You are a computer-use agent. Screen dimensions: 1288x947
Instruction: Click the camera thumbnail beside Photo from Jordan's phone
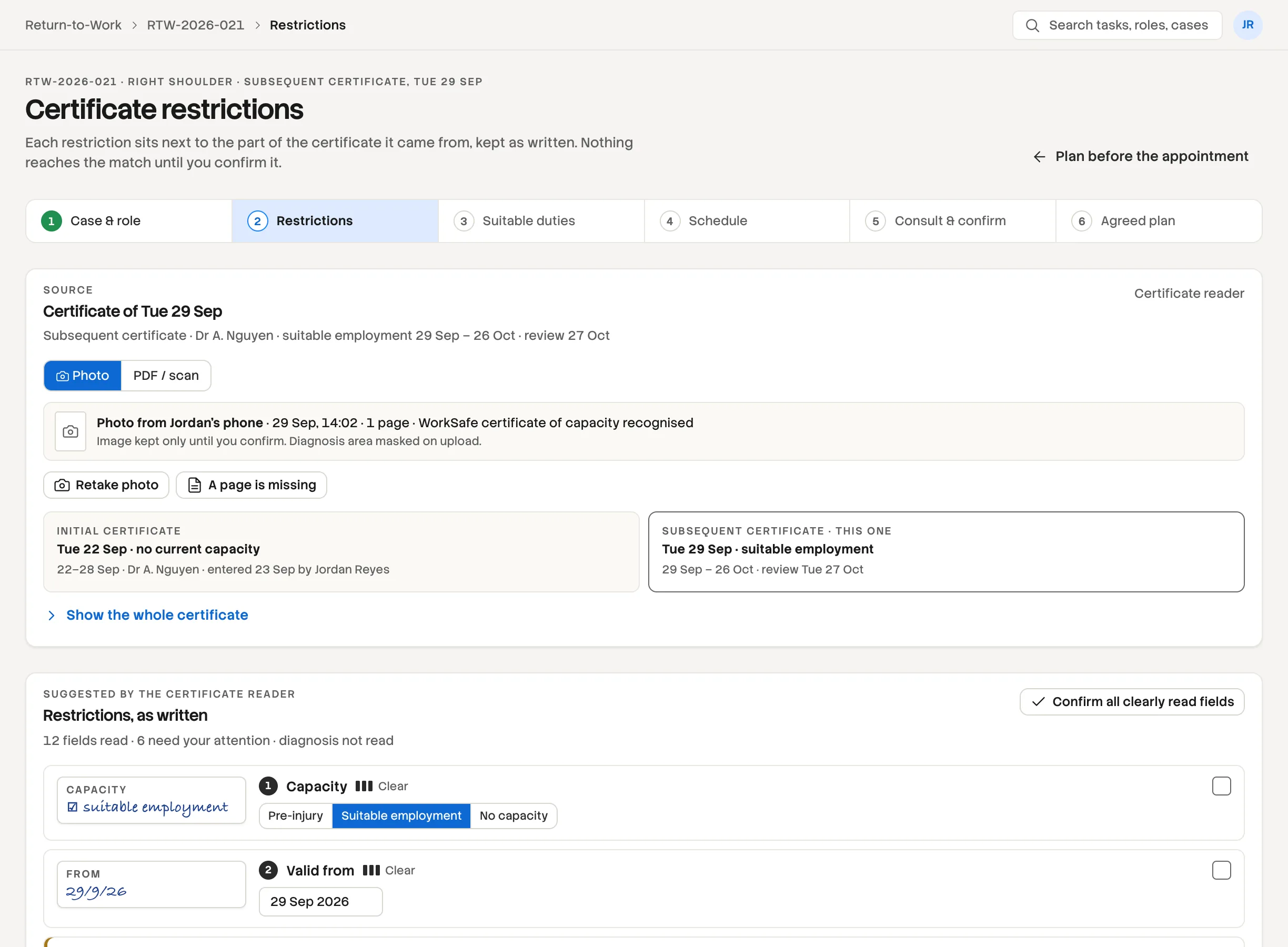tap(71, 431)
